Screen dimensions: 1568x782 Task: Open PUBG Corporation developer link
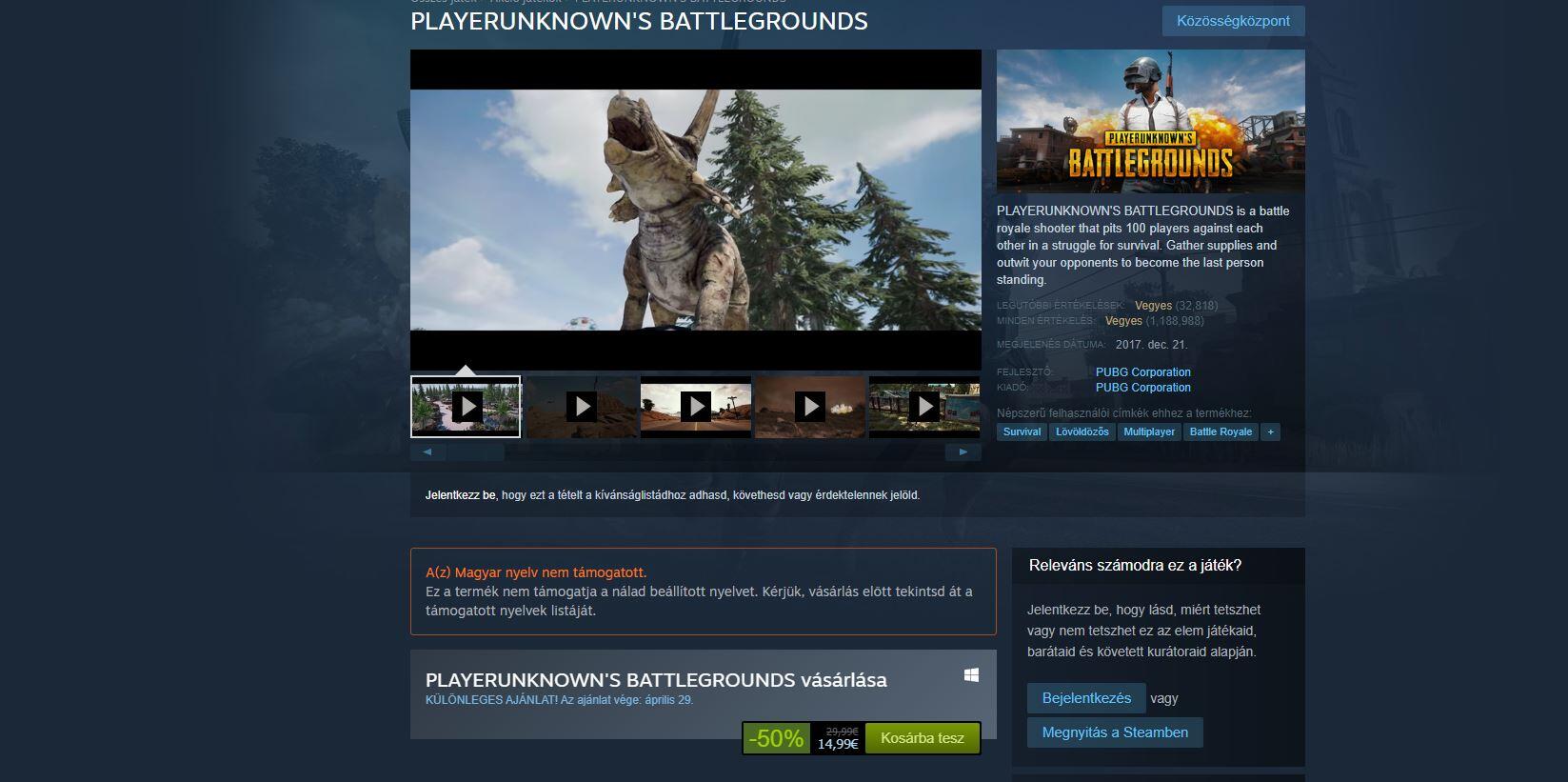coord(1142,372)
